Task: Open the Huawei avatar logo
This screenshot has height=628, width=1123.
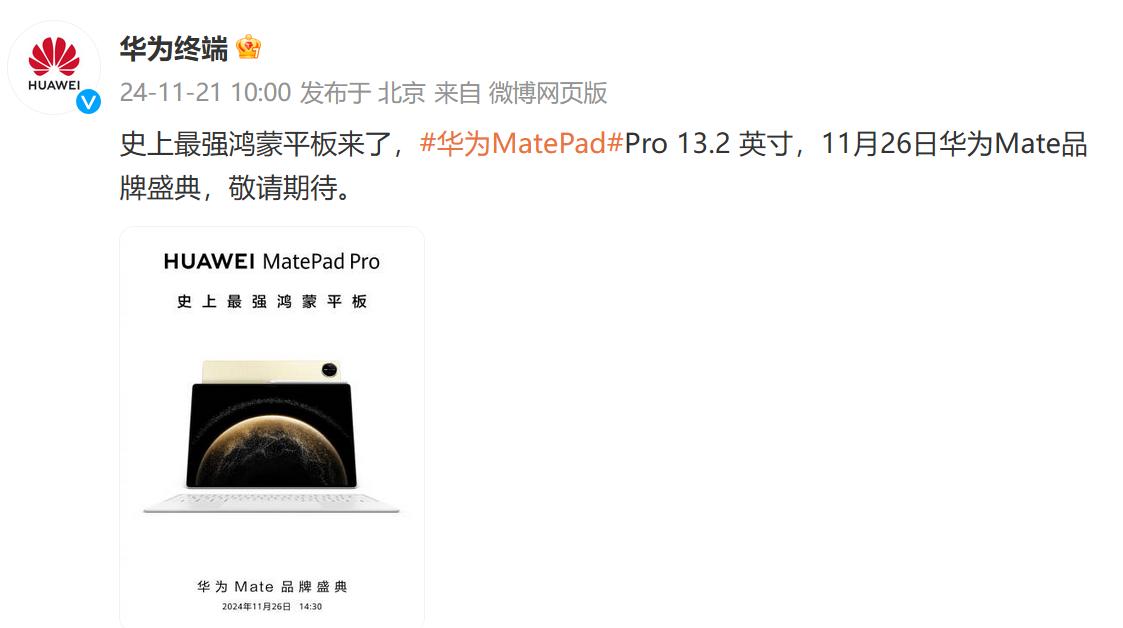Action: [x=54, y=67]
